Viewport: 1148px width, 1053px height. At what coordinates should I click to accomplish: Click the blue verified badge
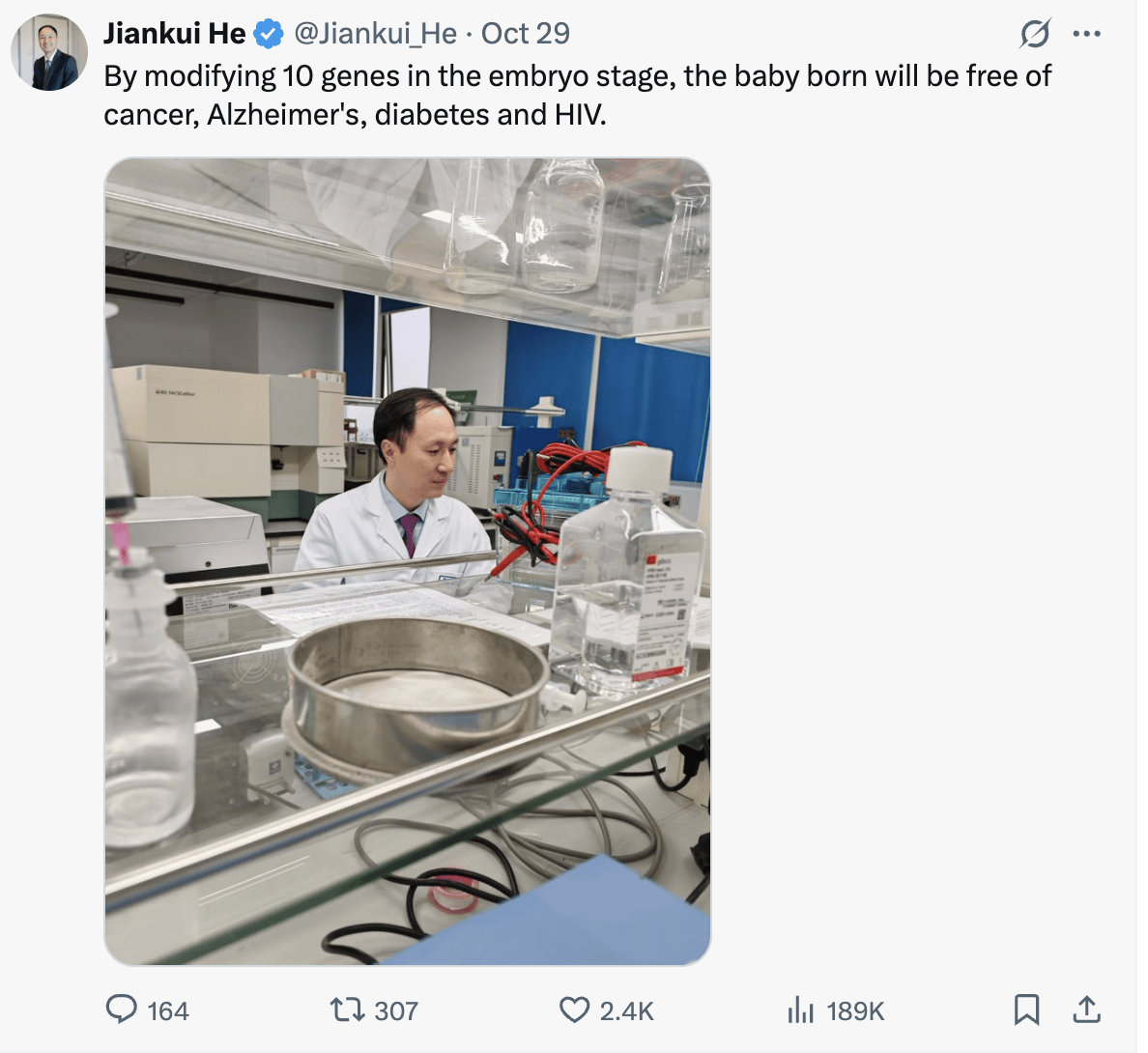coord(268,34)
